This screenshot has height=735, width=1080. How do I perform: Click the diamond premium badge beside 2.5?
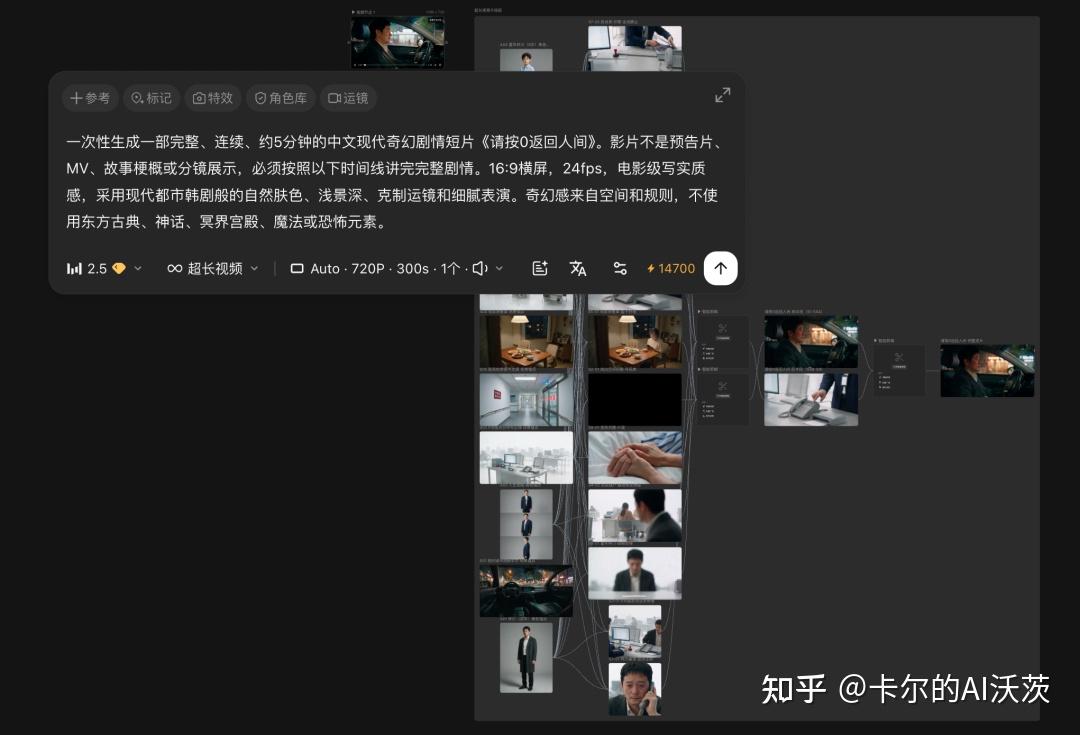pyautogui.click(x=119, y=269)
